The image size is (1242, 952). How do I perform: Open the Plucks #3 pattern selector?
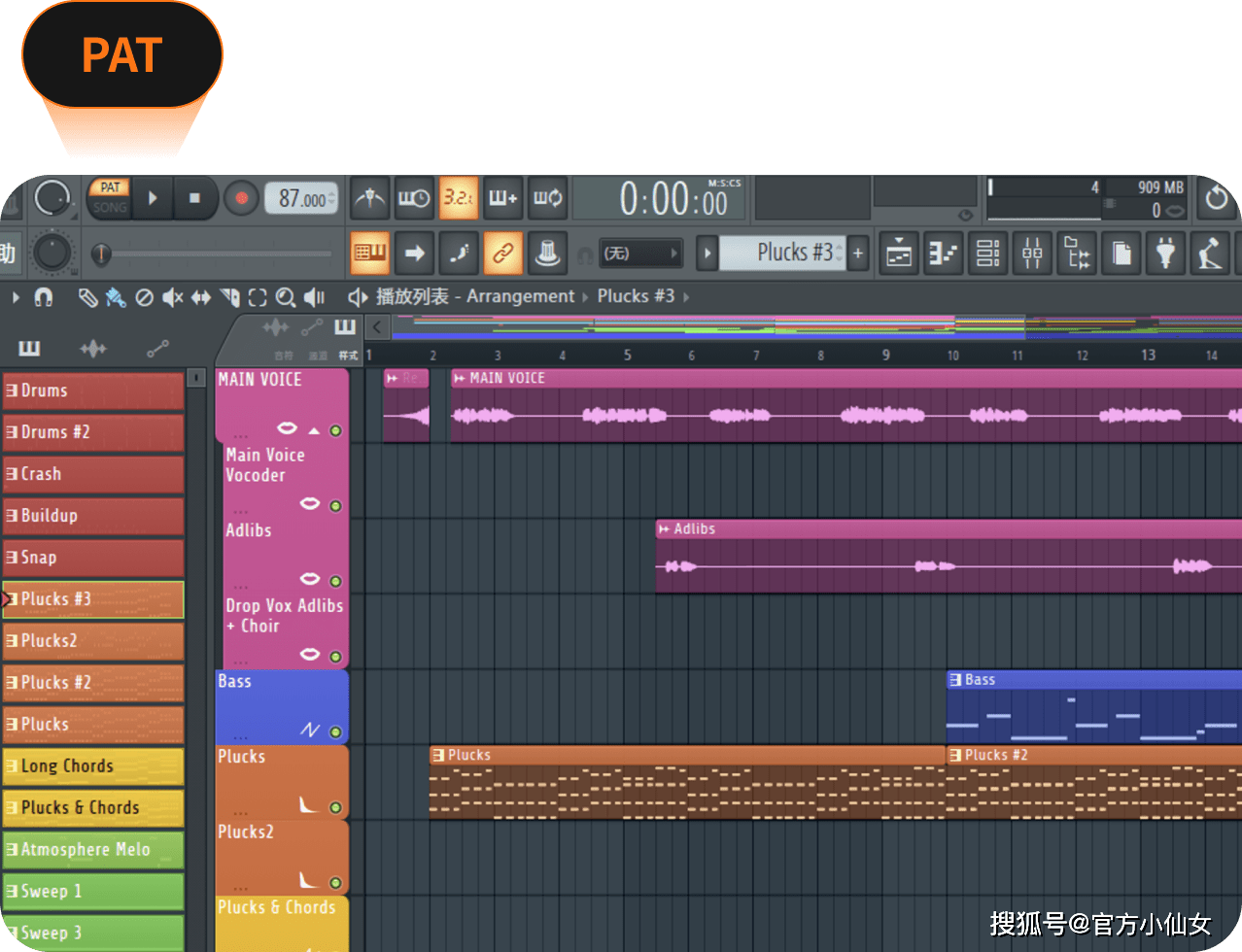[x=784, y=254]
